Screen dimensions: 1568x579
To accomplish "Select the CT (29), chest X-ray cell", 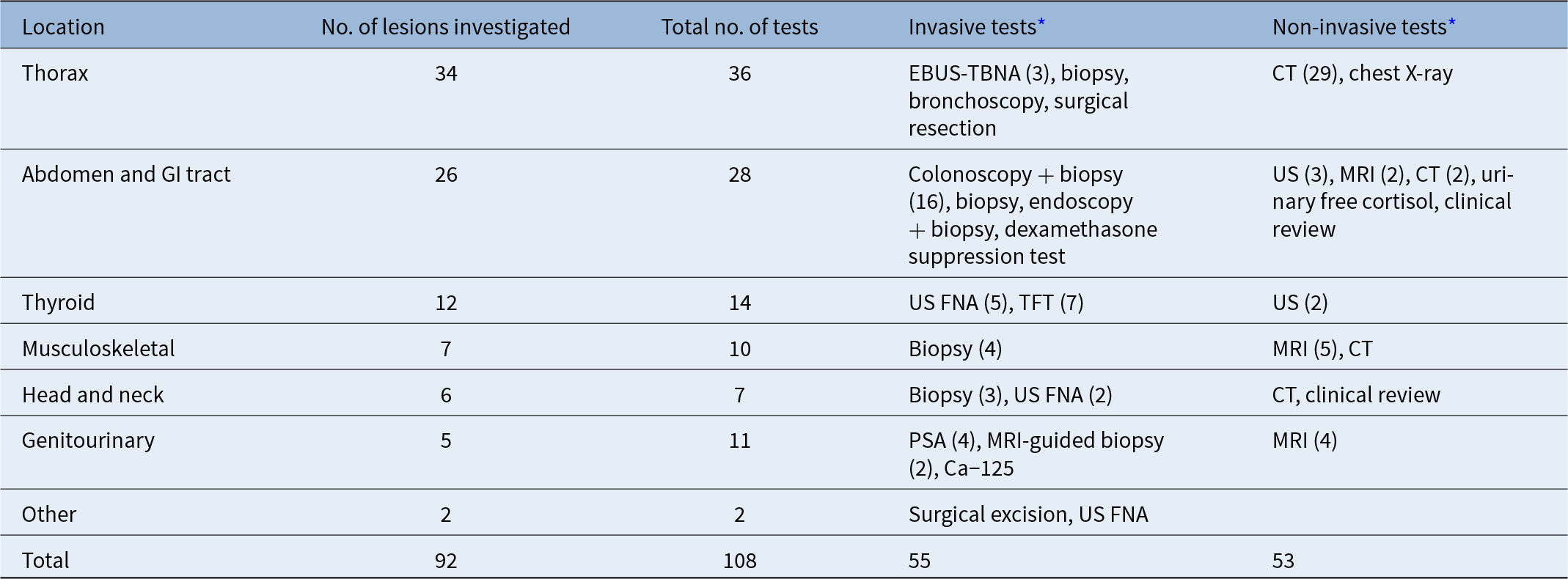I will pos(1362,73).
